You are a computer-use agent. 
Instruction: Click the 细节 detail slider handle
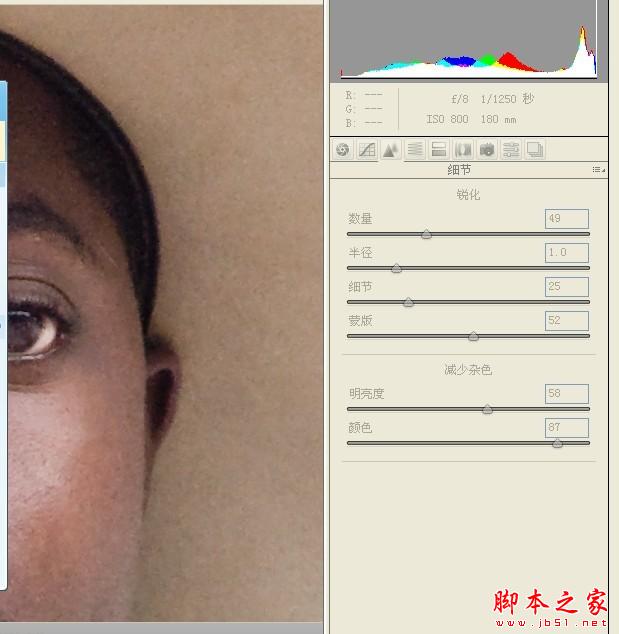click(408, 302)
